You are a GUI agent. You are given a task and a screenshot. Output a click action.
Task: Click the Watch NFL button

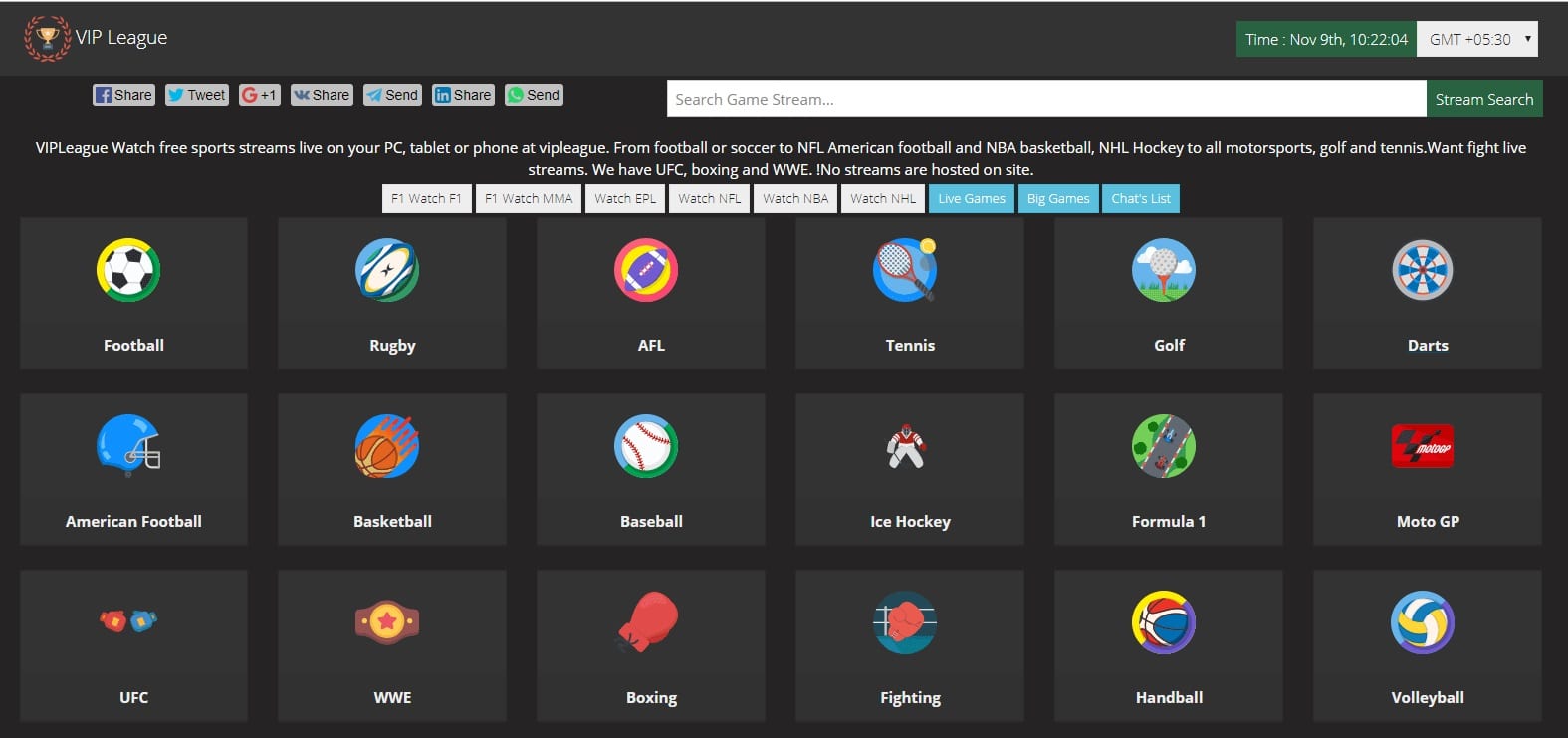pos(710,198)
